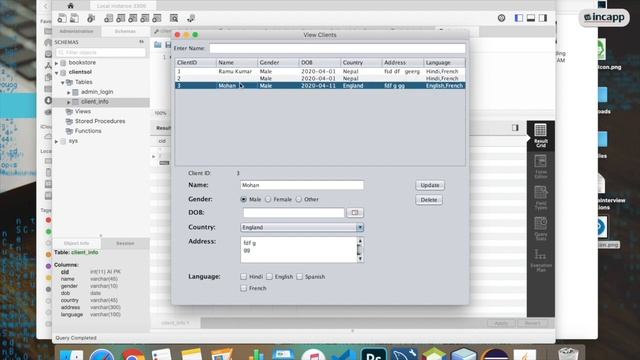
Task: Click the Revert button in Workbench
Action: [x=533, y=323]
